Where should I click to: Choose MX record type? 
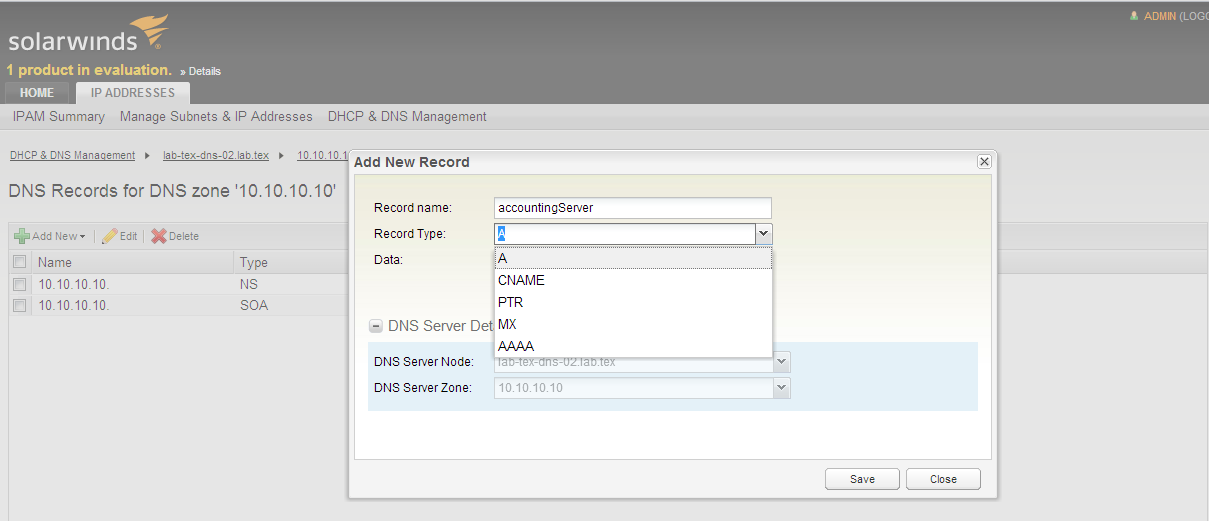633,324
